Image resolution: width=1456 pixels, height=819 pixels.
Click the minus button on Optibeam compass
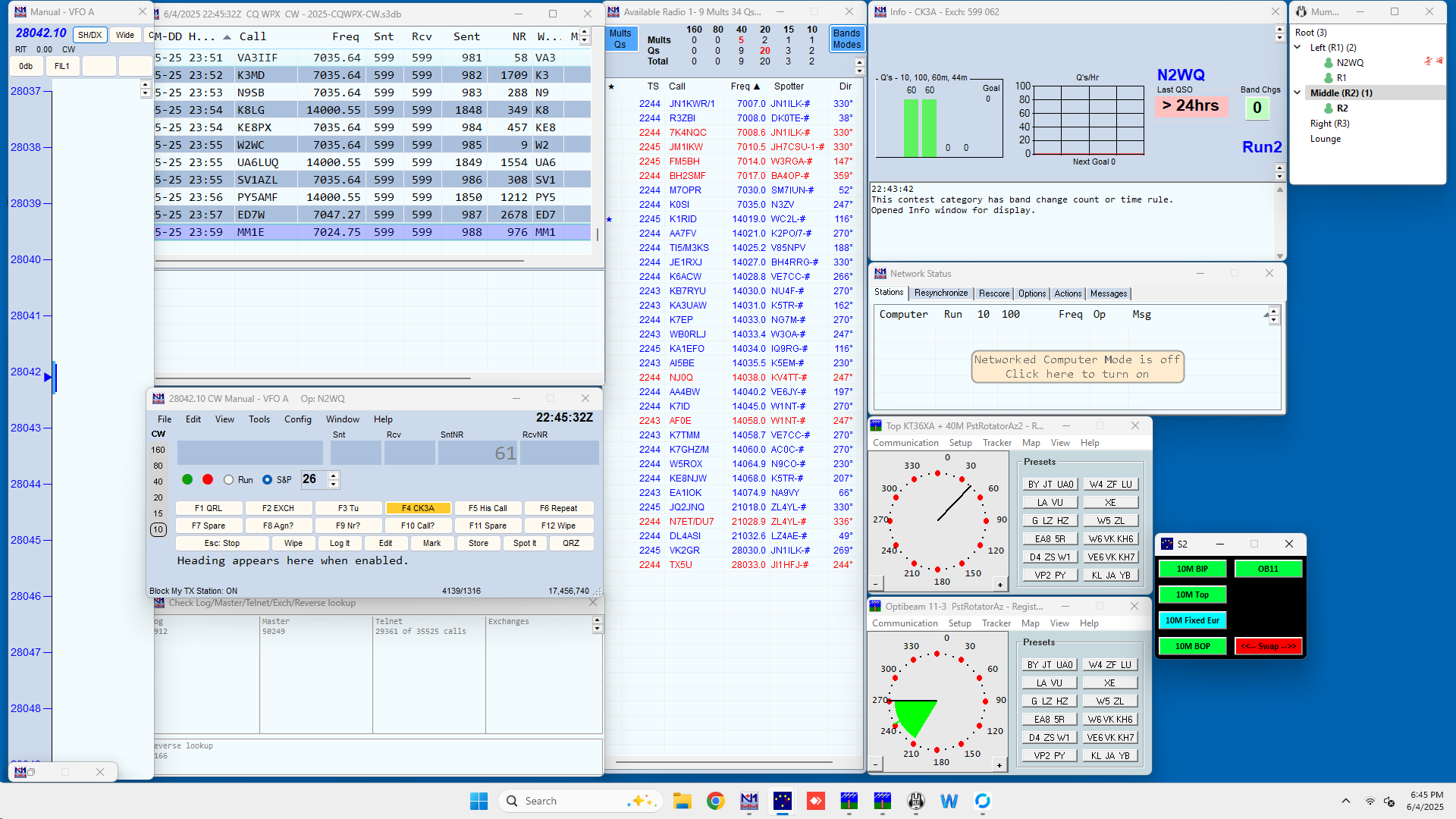click(x=875, y=765)
